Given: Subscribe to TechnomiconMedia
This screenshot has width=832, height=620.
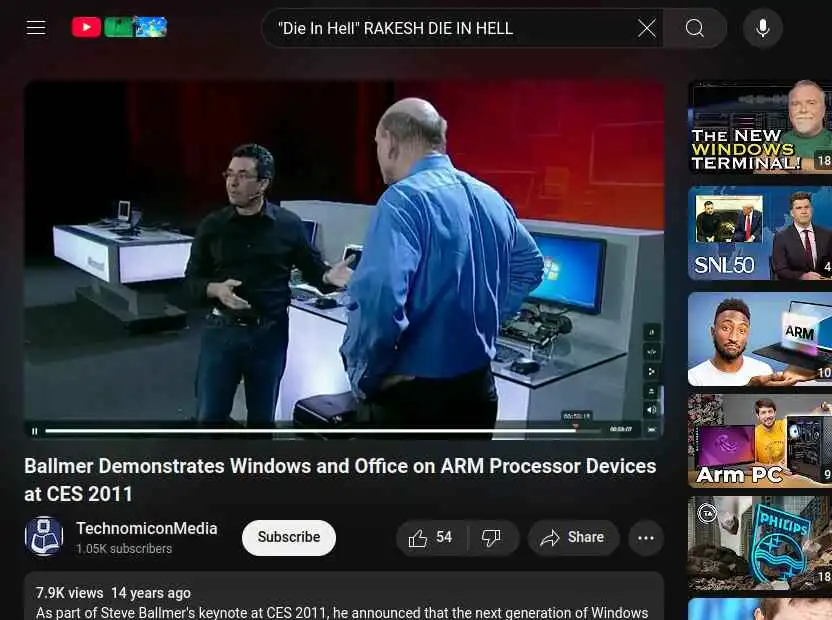Looking at the screenshot, I should 289,537.
